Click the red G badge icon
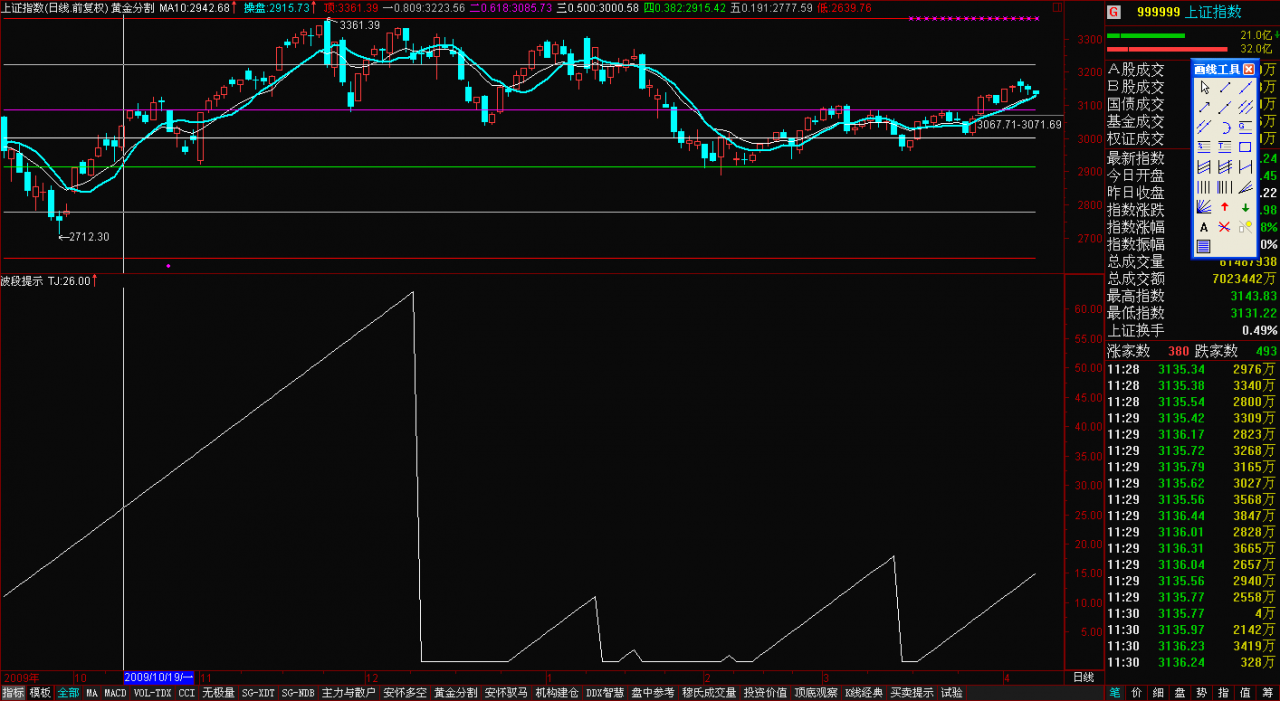 (1114, 12)
